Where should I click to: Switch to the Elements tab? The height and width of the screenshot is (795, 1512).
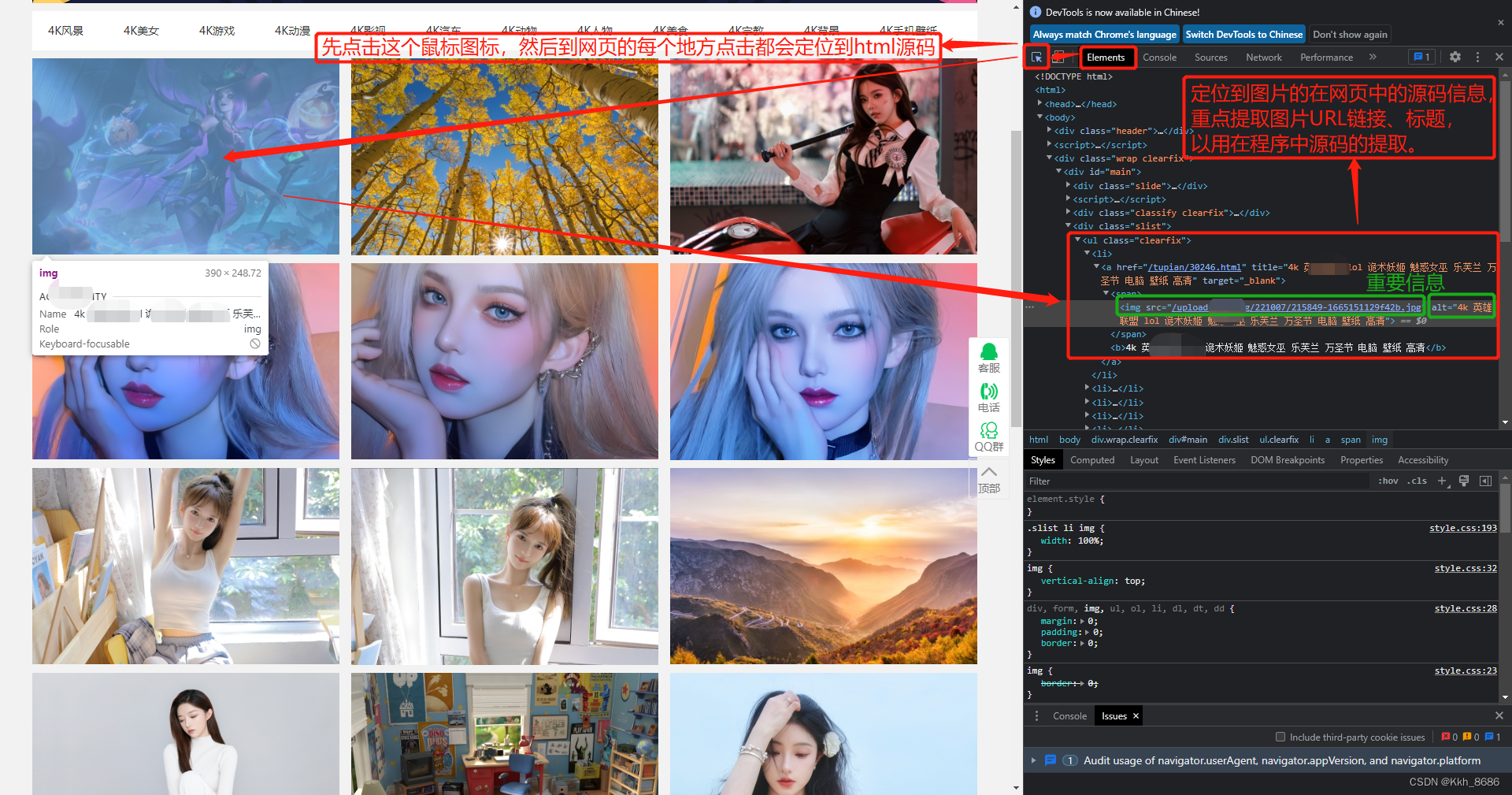coord(1106,58)
